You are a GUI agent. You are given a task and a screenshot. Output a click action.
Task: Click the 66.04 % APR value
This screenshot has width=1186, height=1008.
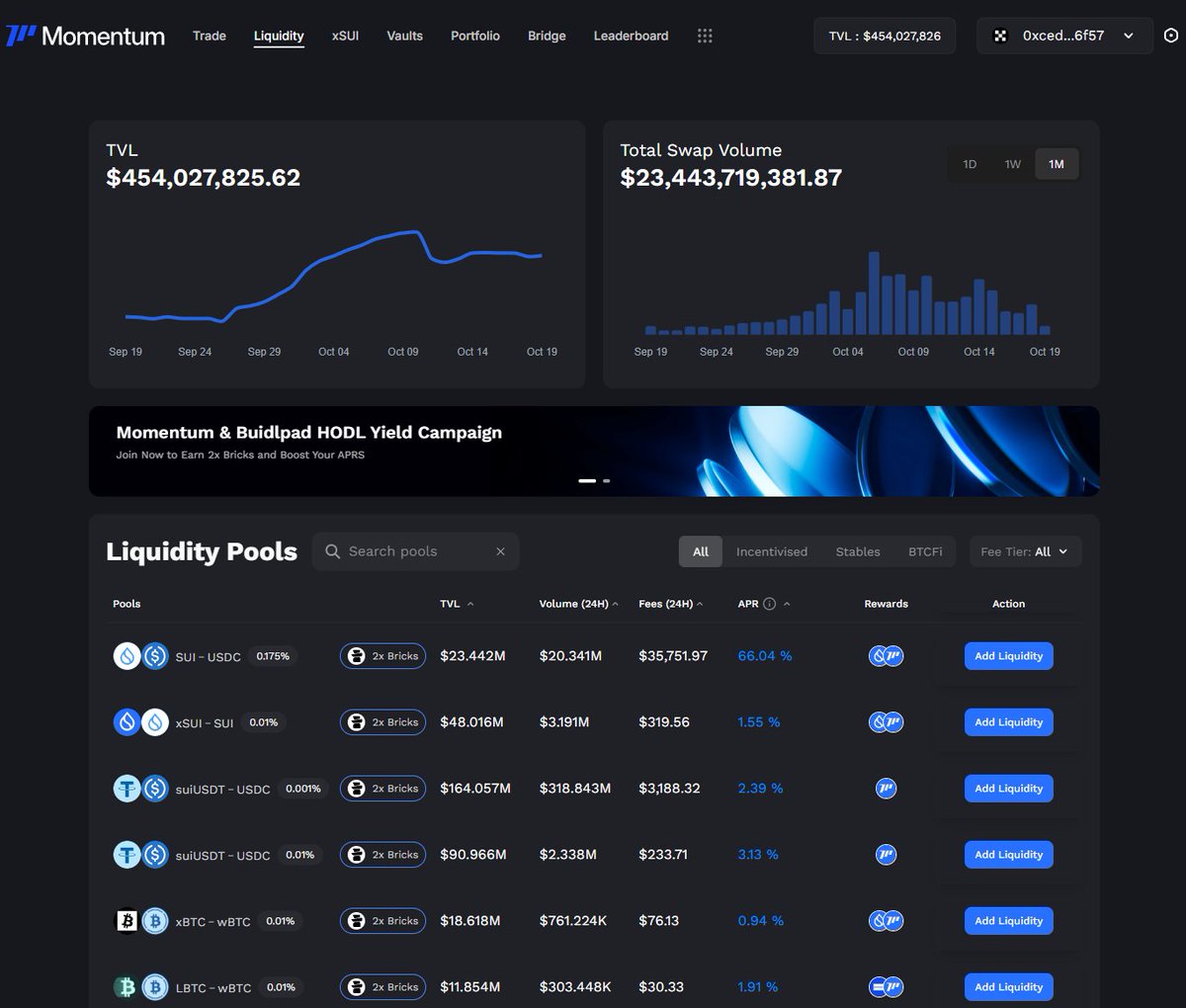pos(765,656)
